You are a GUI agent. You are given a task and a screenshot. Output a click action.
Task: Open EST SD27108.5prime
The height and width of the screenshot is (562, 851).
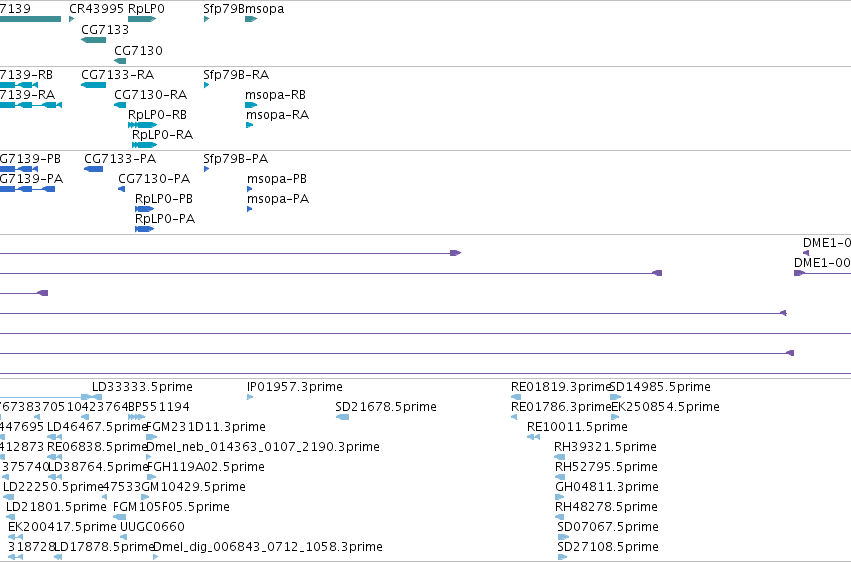[608, 547]
